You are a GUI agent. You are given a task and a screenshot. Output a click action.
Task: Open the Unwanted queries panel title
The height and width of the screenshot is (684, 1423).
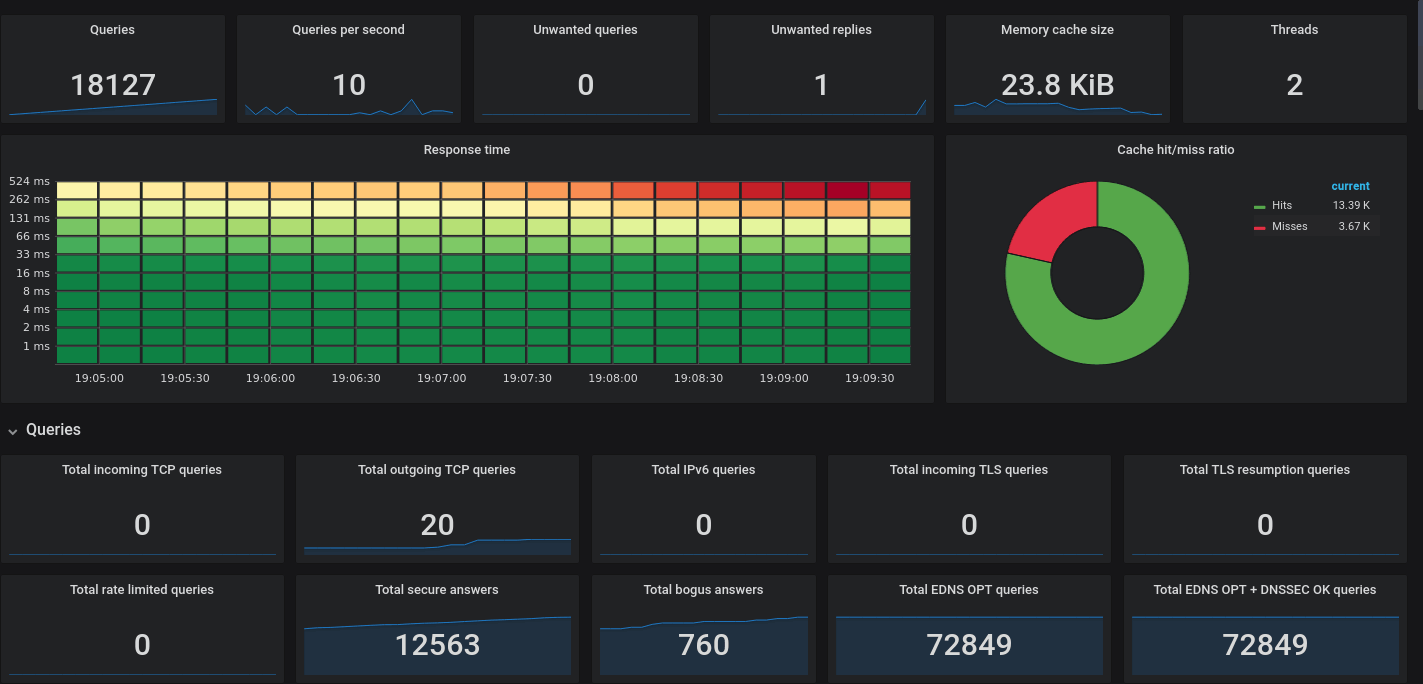tap(585, 30)
